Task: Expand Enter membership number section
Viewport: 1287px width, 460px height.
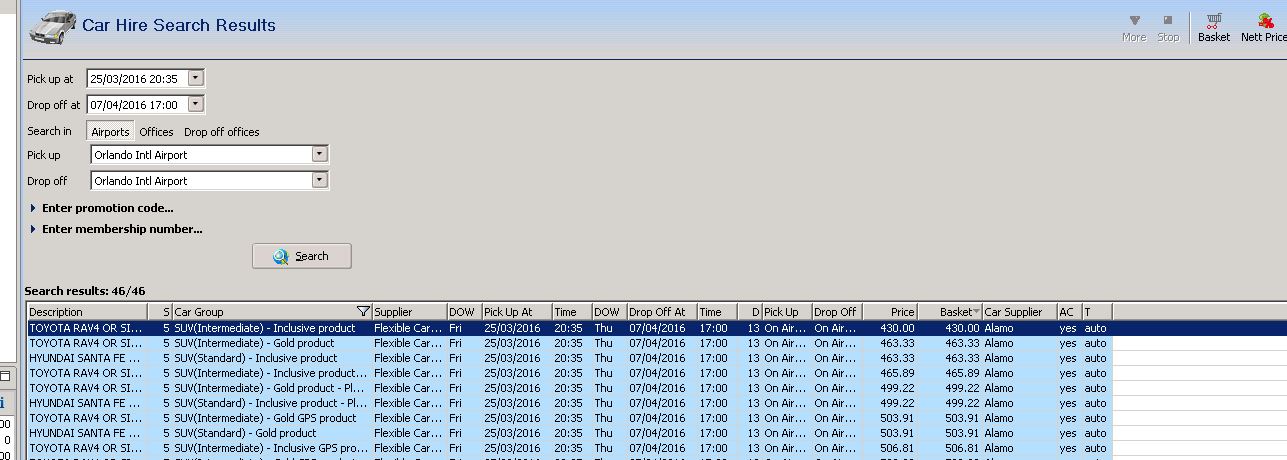Action: point(116,229)
